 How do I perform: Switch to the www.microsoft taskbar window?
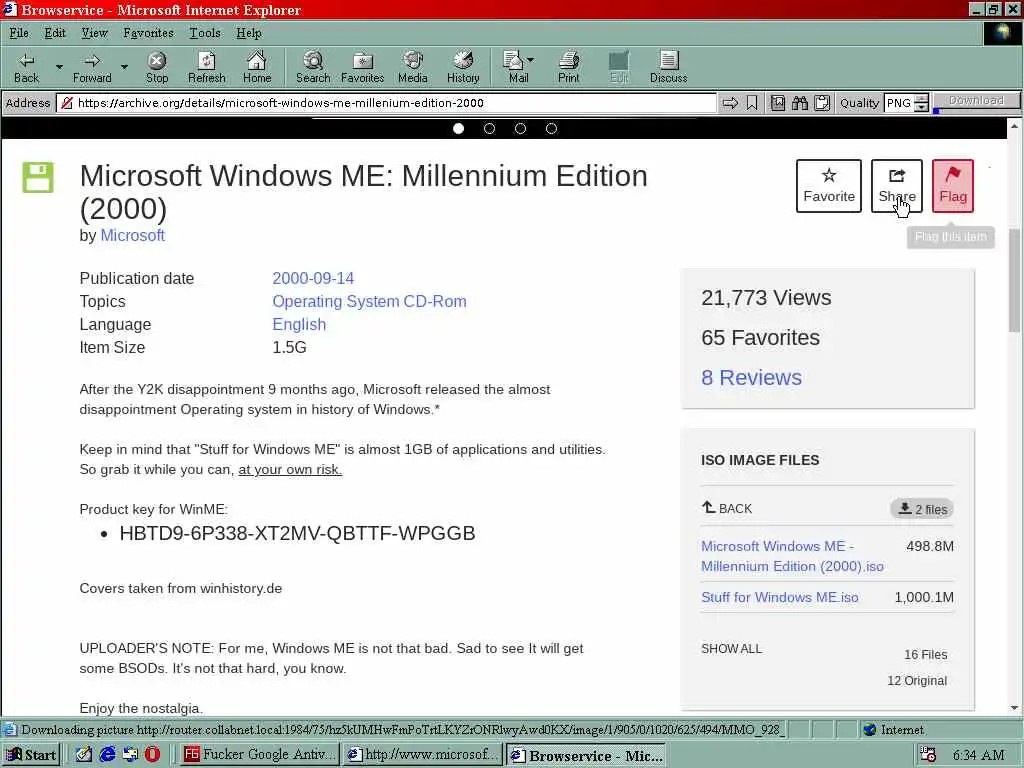click(x=423, y=755)
